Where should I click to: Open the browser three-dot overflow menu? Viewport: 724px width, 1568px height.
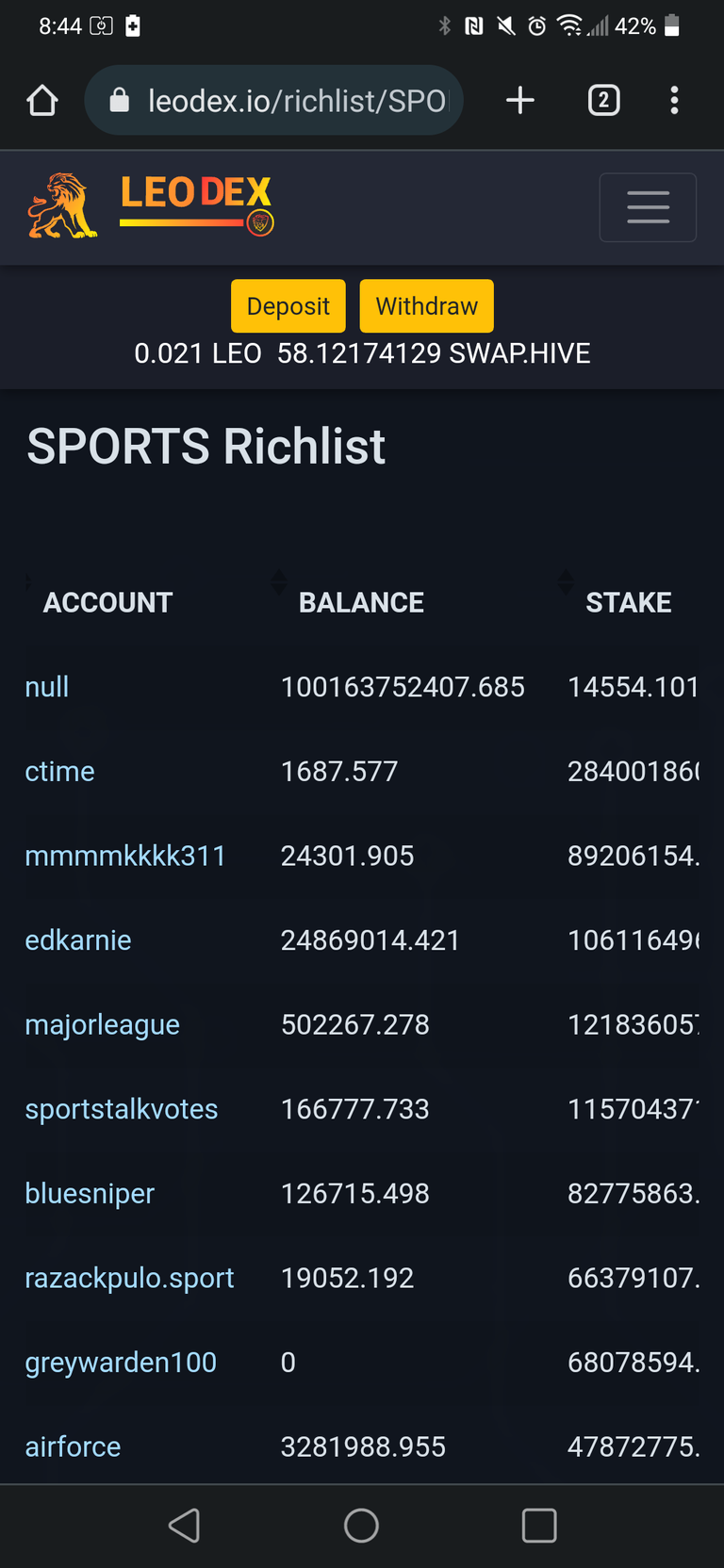pyautogui.click(x=674, y=100)
